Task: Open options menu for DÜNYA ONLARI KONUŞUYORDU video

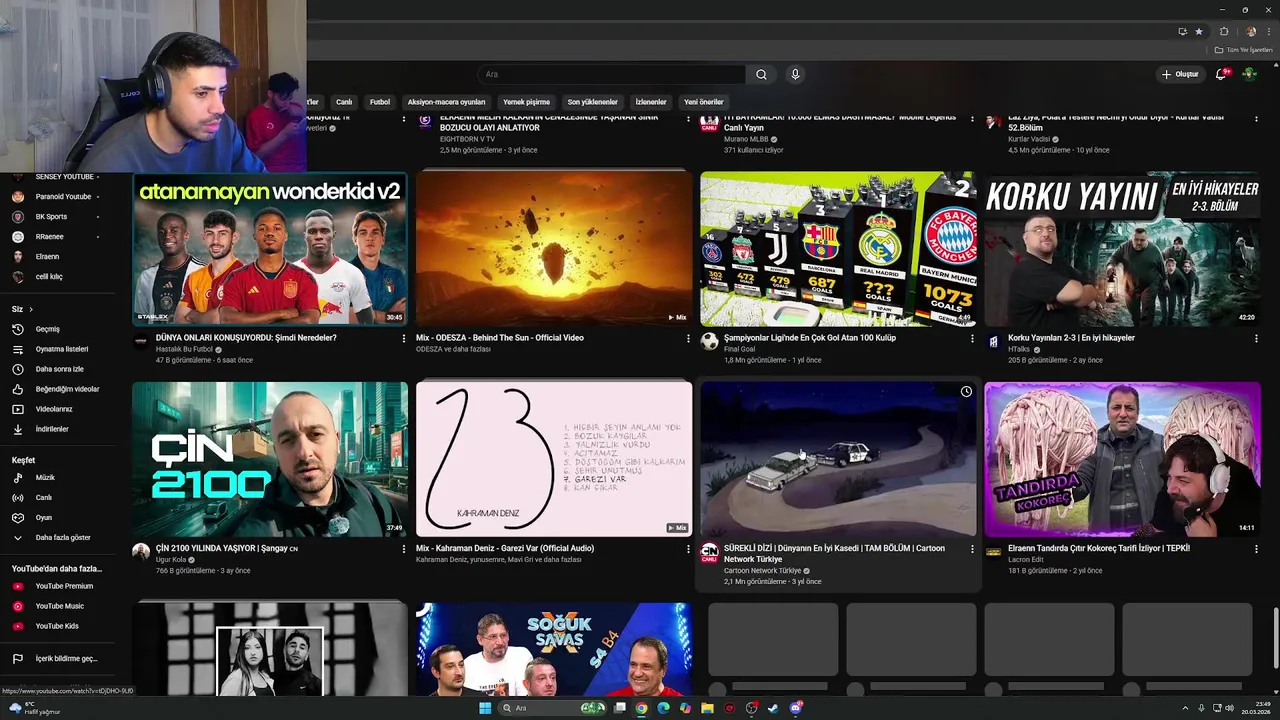Action: coord(404,339)
